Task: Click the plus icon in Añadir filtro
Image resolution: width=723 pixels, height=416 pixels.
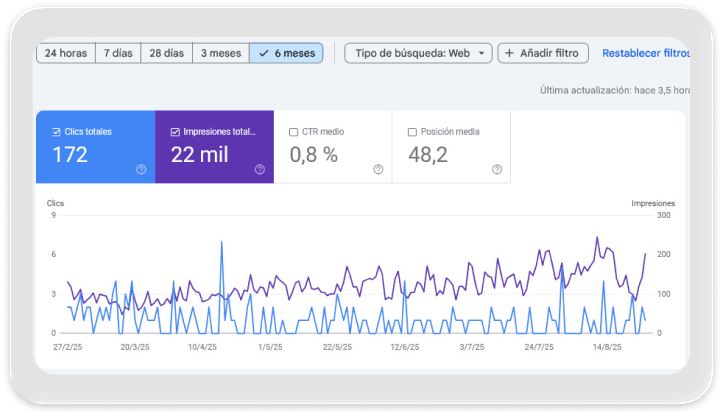Action: 509,53
